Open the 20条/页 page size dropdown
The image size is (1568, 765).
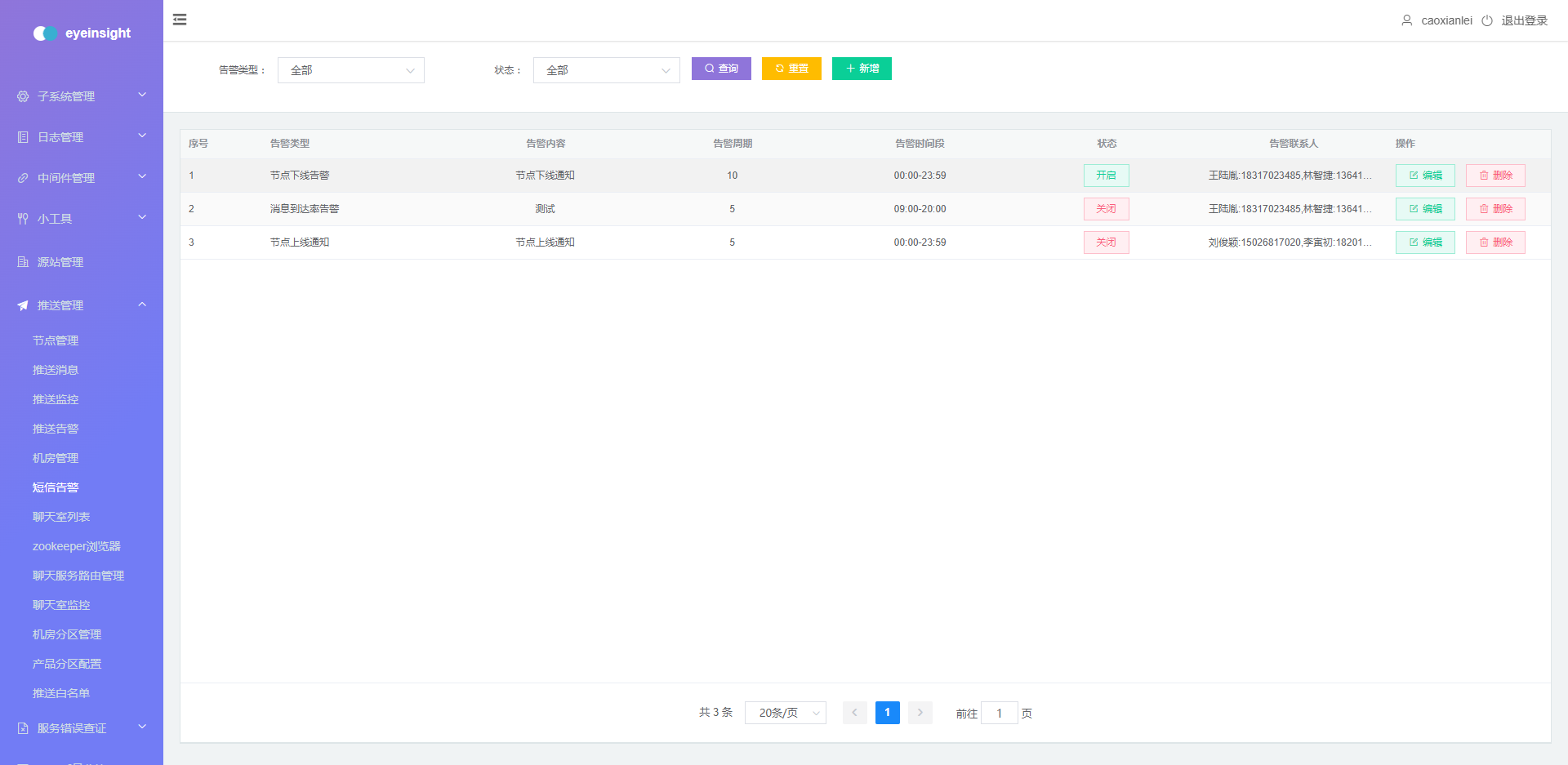[786, 713]
